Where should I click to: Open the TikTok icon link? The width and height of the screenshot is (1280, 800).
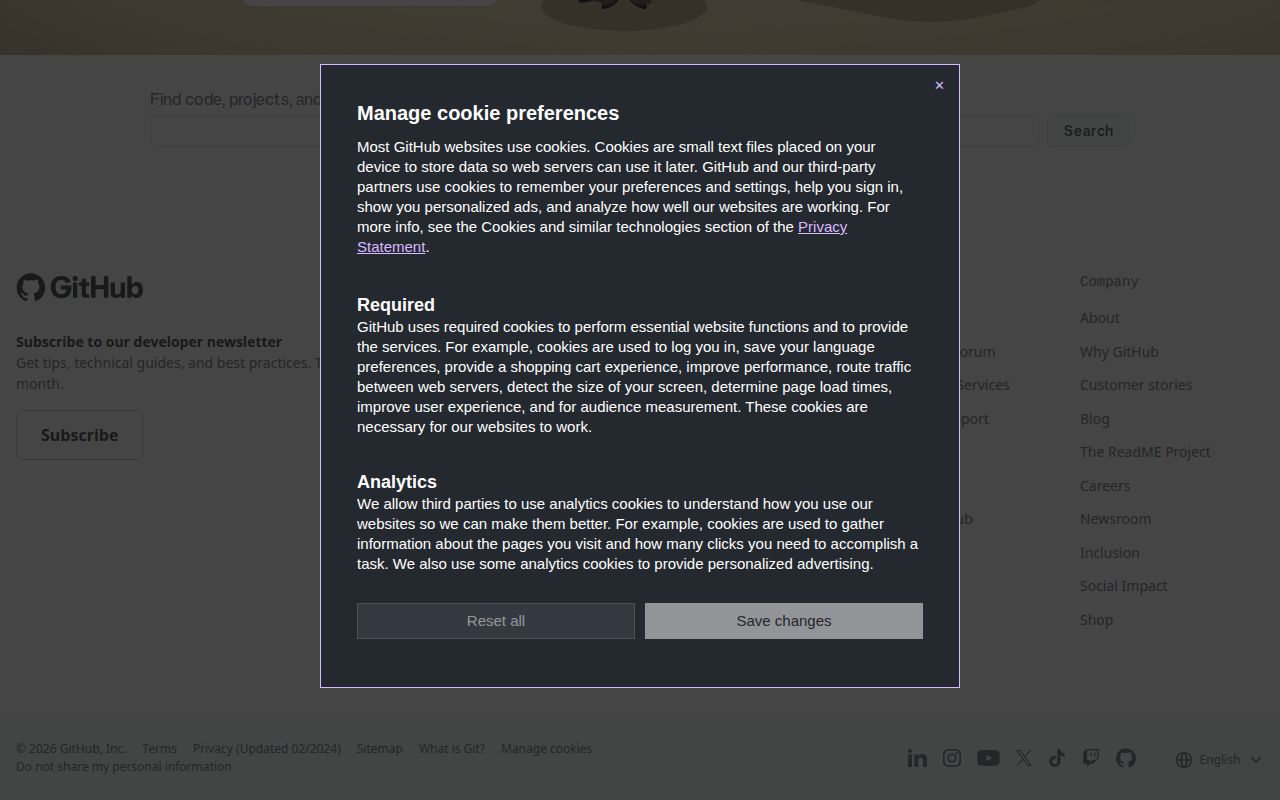[1057, 758]
